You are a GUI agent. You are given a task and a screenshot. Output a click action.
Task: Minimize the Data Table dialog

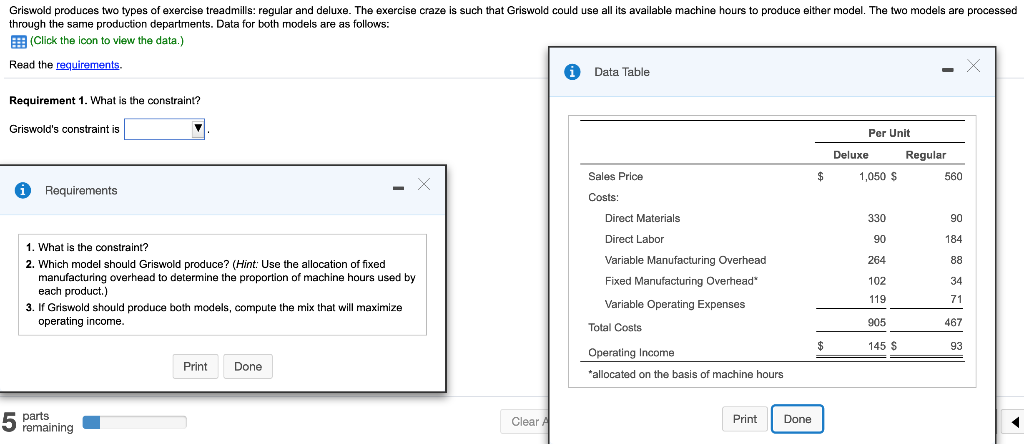coord(948,71)
